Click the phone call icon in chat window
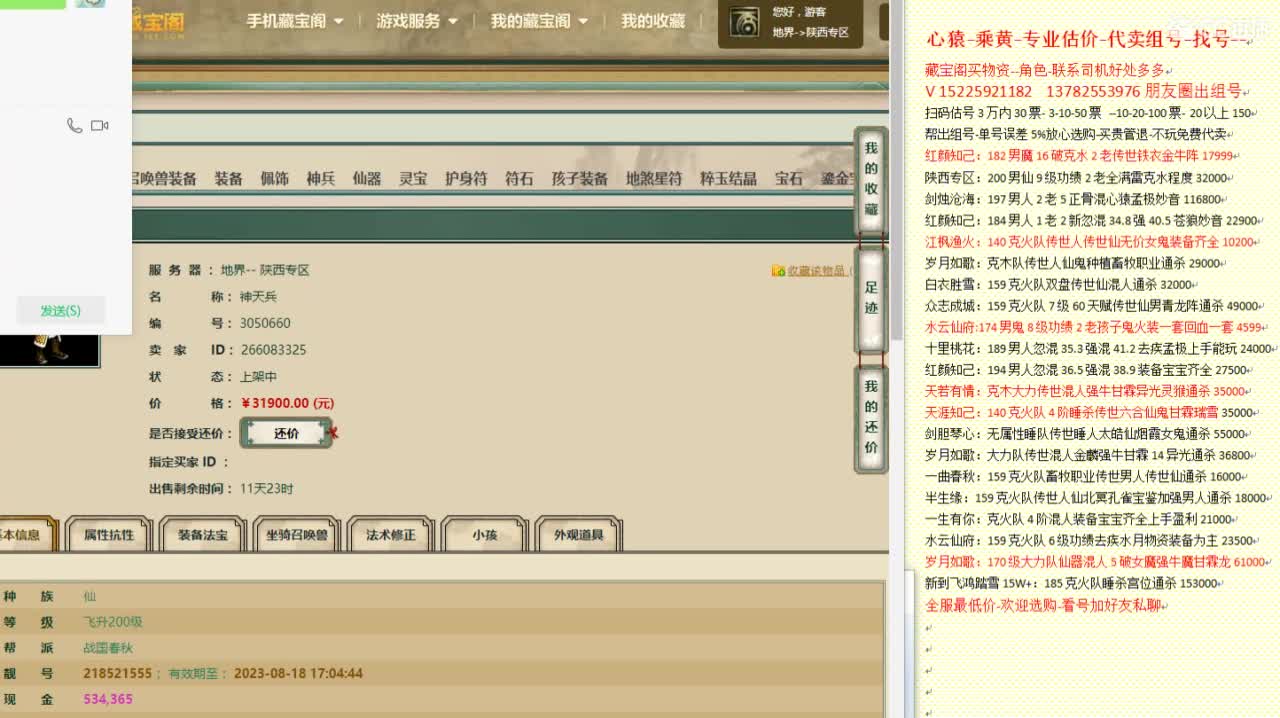1280x718 pixels. [74, 126]
